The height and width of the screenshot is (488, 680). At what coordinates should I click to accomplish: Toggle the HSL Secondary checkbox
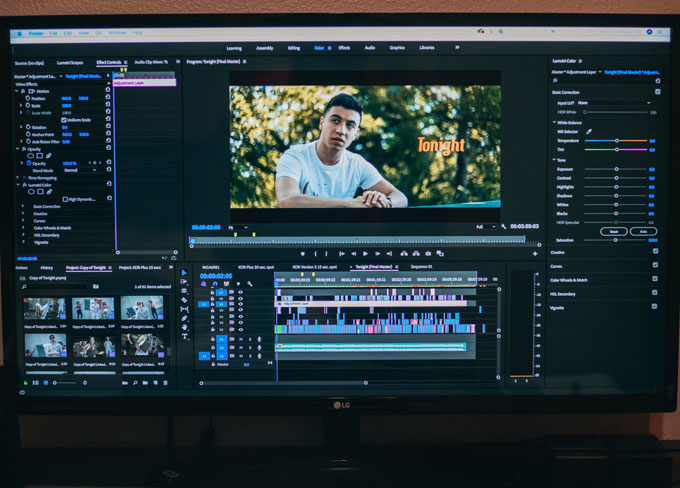655,293
